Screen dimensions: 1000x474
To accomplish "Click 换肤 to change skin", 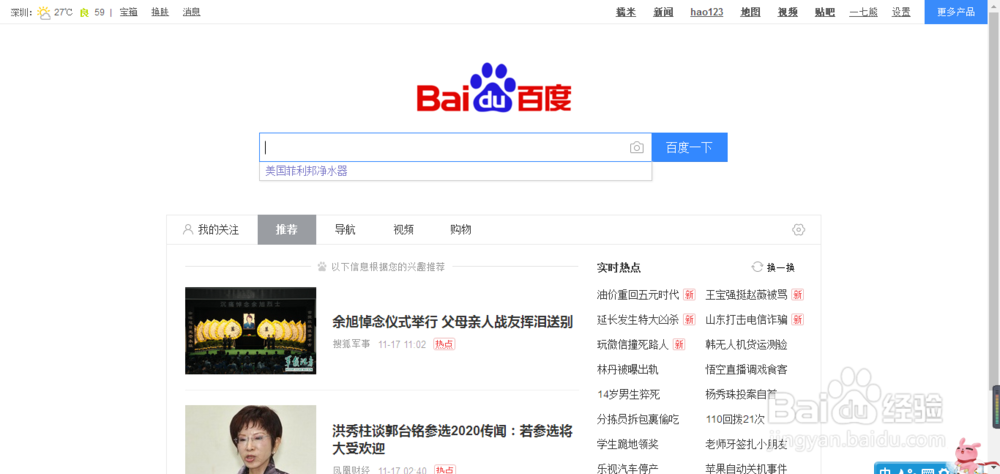I will coord(160,12).
